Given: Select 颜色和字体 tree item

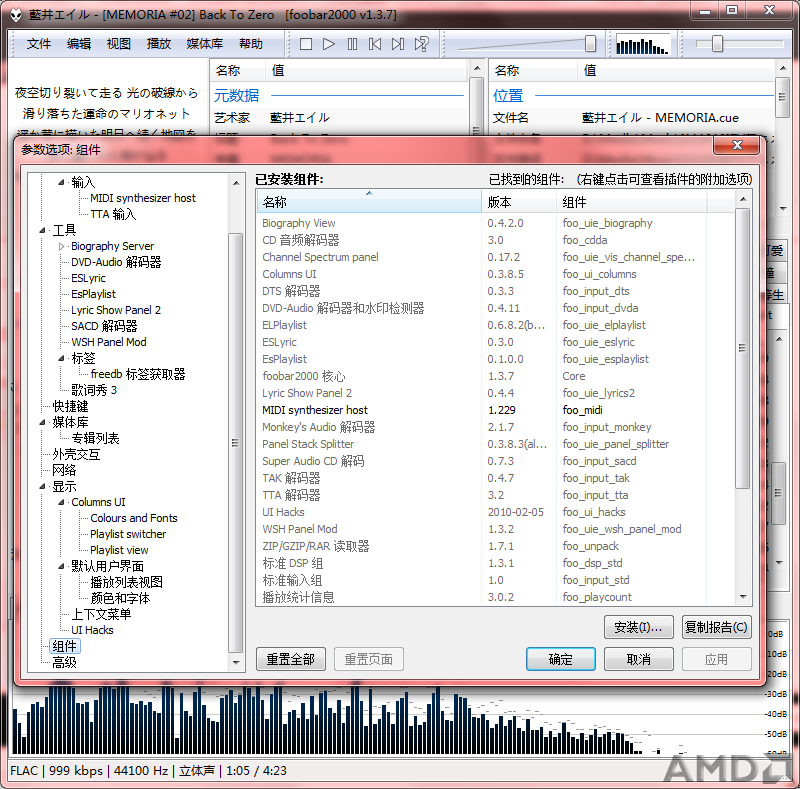Looking at the screenshot, I should click(x=120, y=598).
